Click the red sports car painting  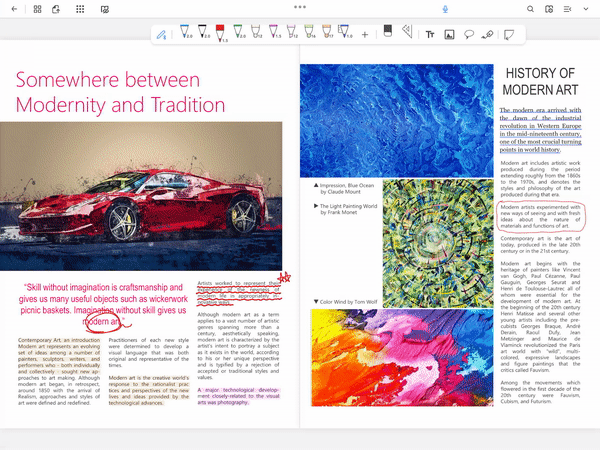(x=141, y=196)
